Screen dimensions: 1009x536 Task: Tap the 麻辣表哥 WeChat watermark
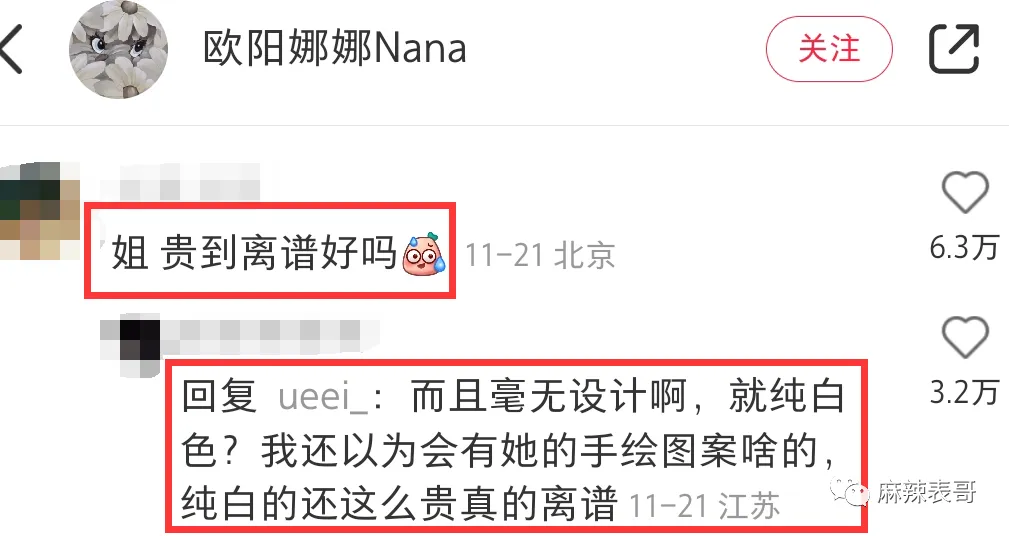tap(903, 492)
